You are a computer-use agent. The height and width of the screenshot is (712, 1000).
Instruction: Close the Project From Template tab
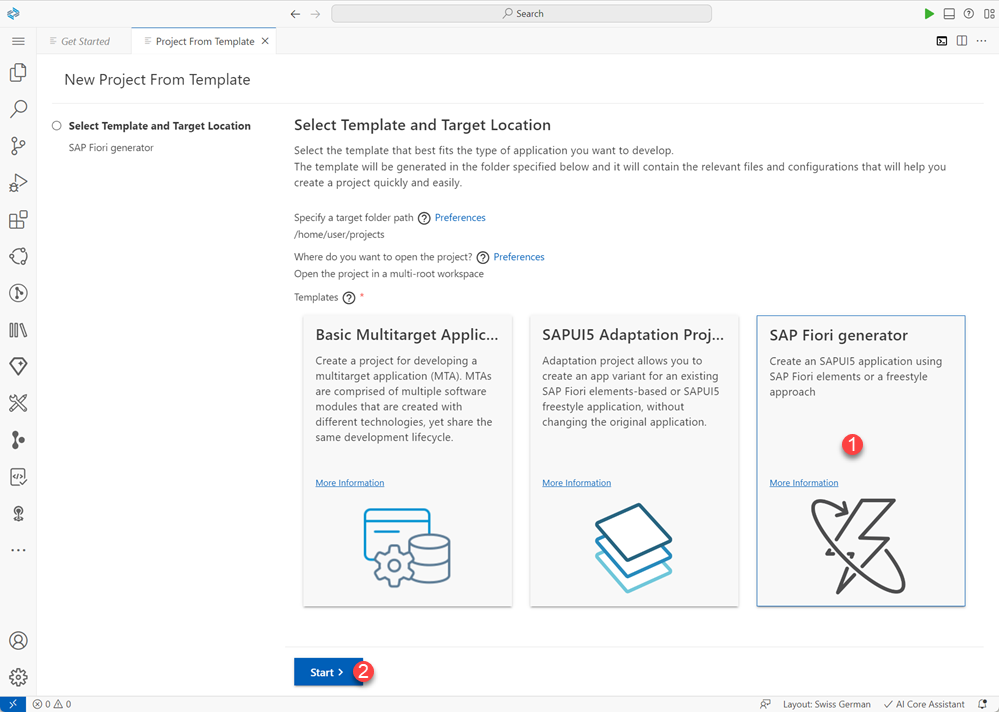tap(265, 41)
